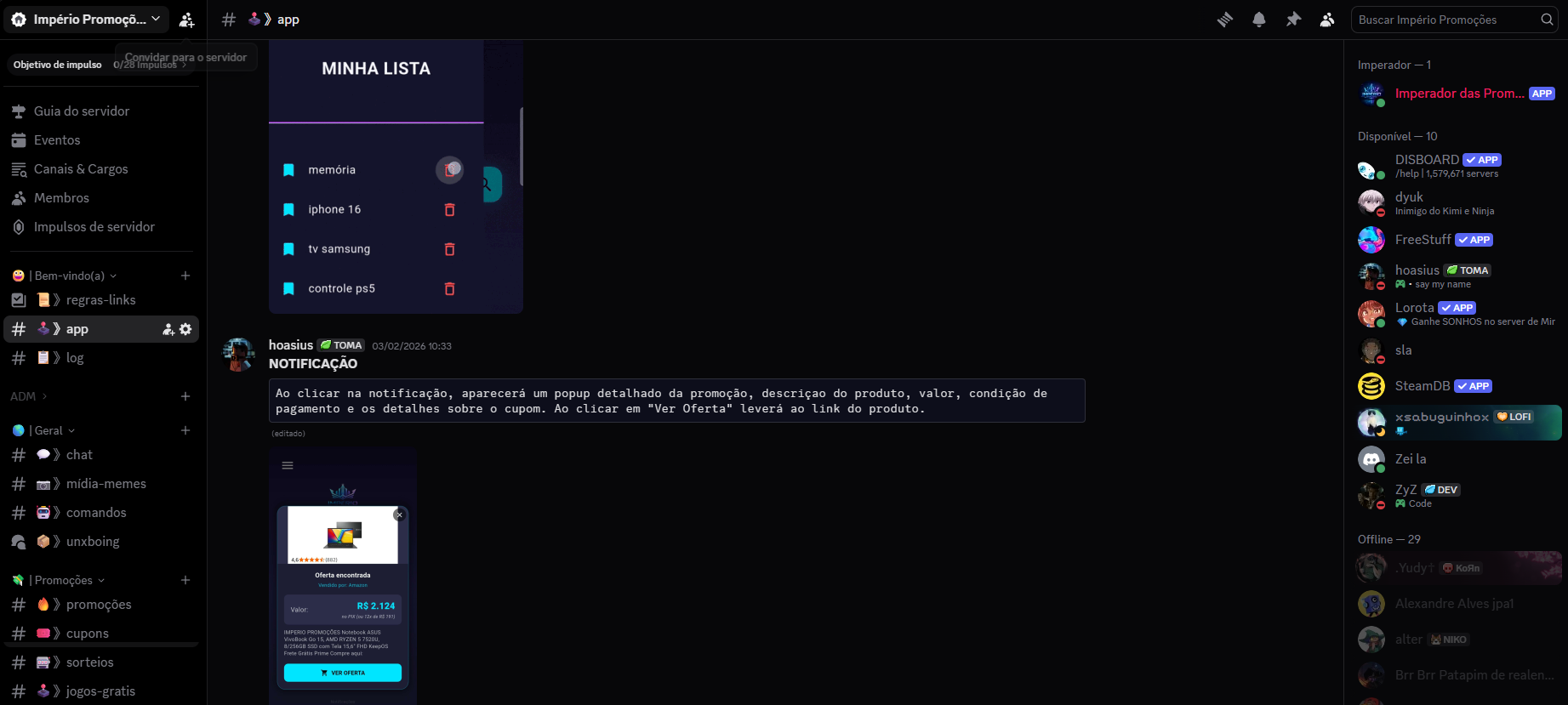Open hoasius in member list

coord(1457,277)
